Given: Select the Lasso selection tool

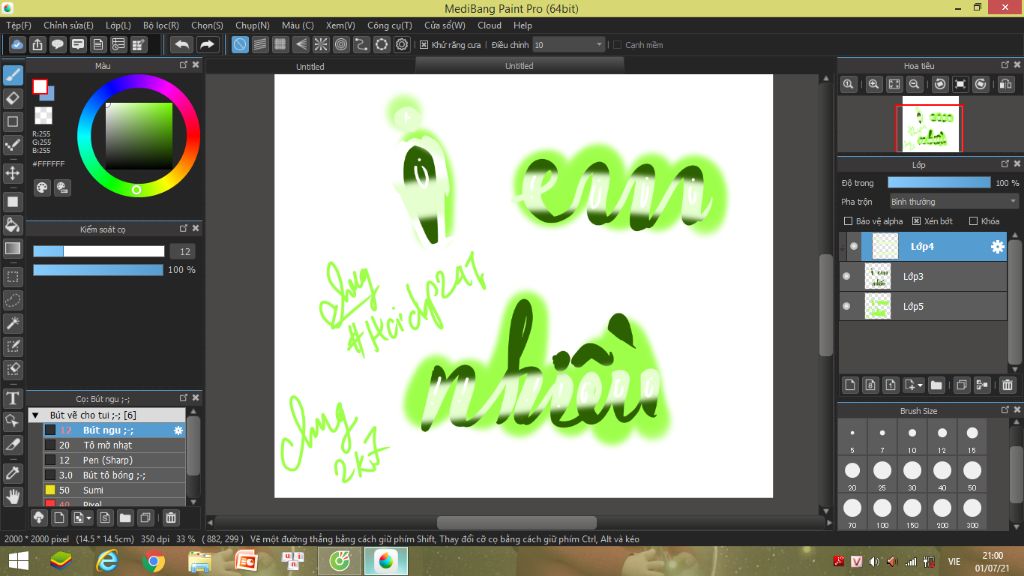Looking at the screenshot, I should [12, 300].
